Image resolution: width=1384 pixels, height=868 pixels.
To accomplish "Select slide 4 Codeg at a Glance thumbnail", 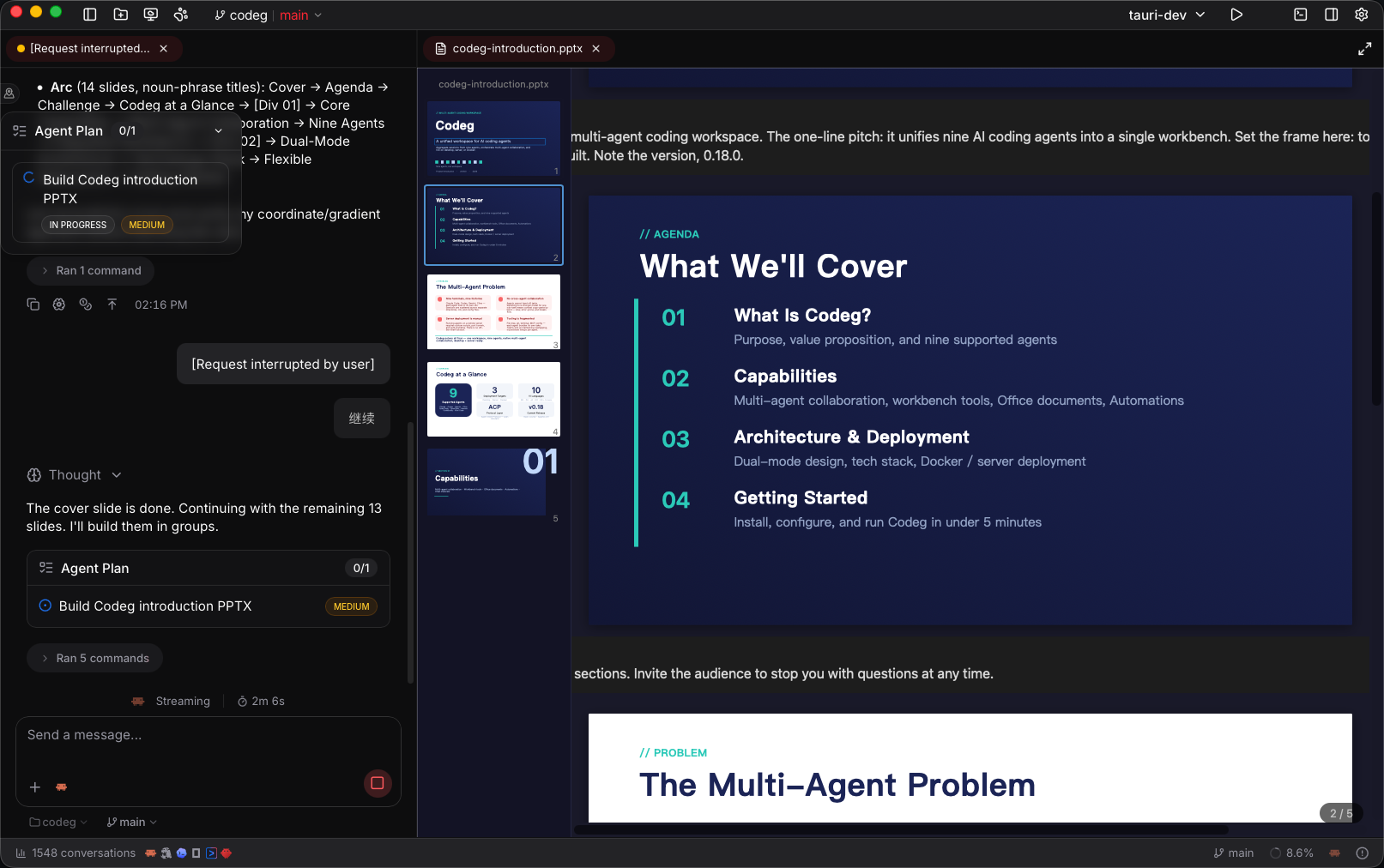I will 493,399.
